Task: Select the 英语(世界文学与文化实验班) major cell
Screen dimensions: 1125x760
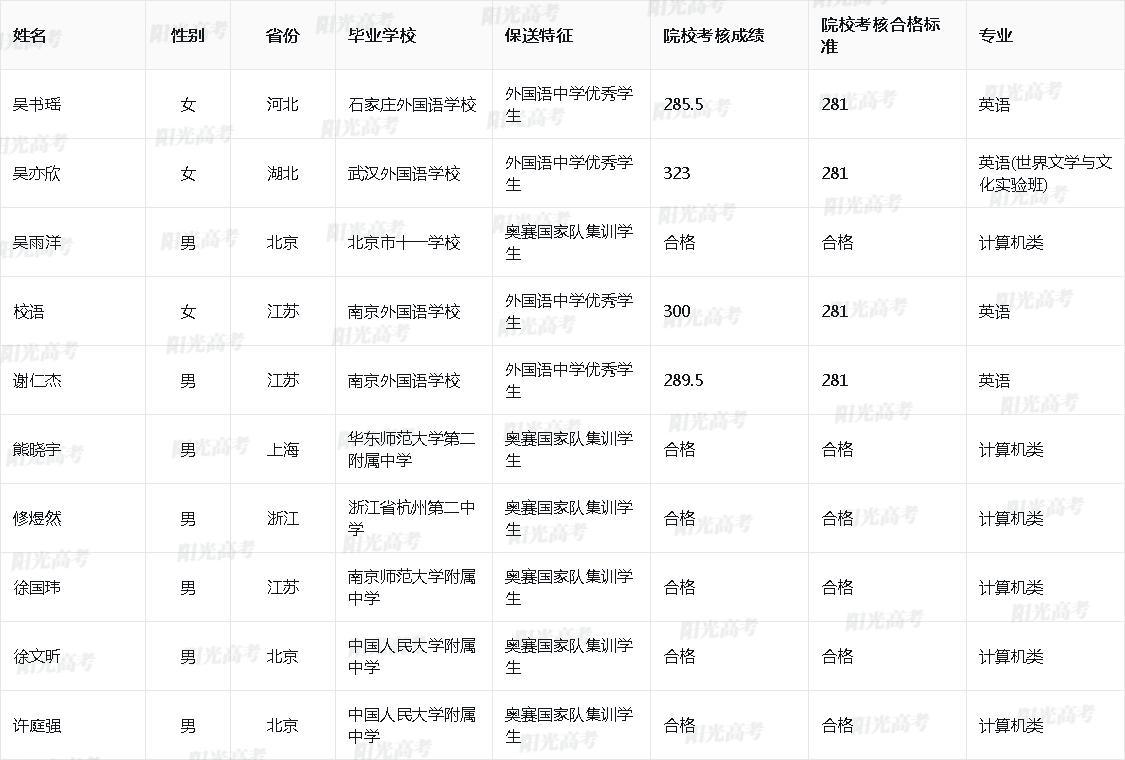Action: (x=1045, y=173)
